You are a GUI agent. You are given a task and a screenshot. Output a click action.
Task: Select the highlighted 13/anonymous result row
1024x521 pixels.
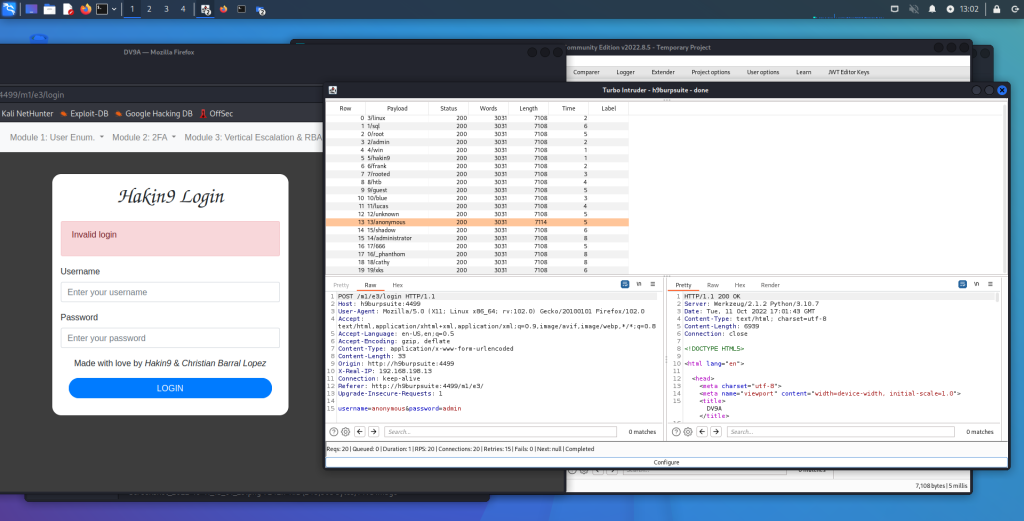click(477, 223)
